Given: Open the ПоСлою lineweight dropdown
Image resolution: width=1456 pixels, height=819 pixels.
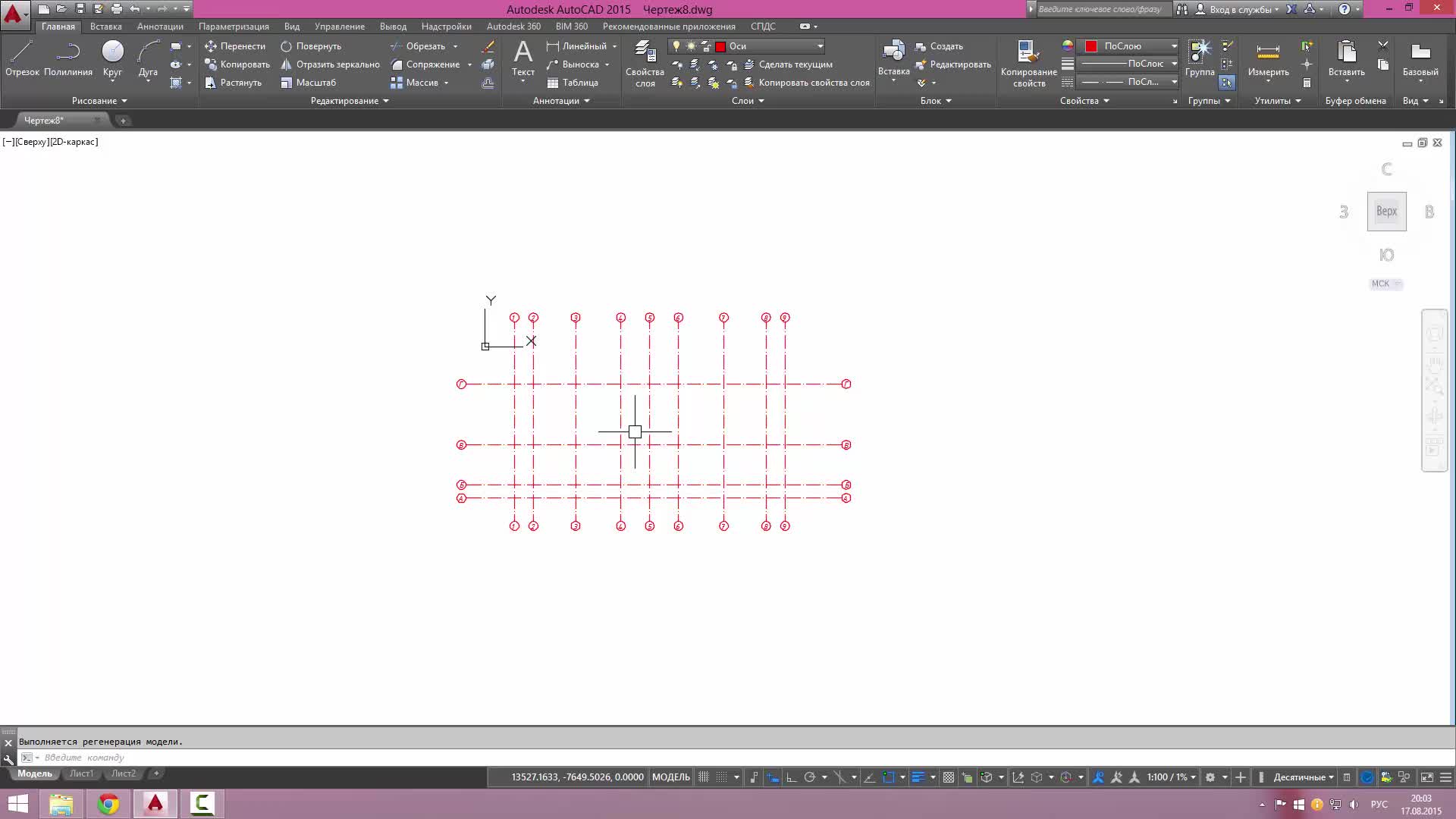Looking at the screenshot, I should click(1128, 64).
